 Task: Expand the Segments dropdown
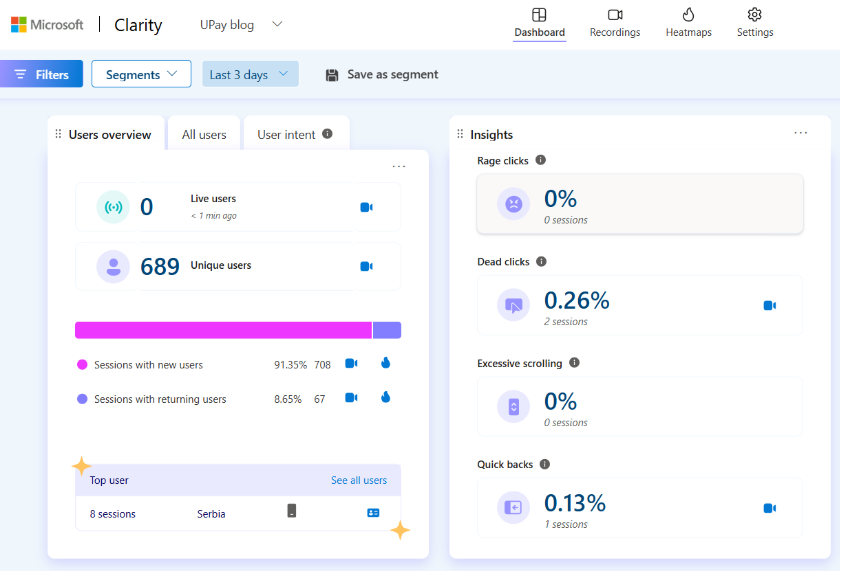click(x=141, y=74)
